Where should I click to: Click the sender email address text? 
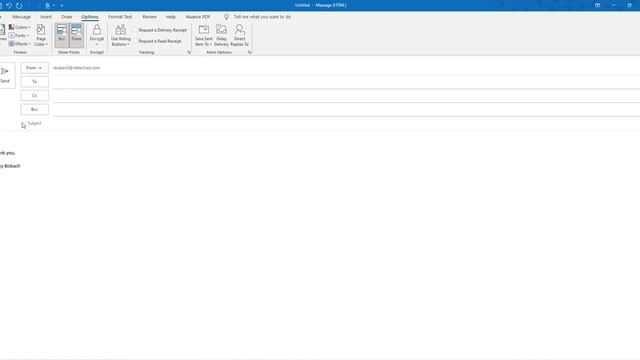coord(76,68)
